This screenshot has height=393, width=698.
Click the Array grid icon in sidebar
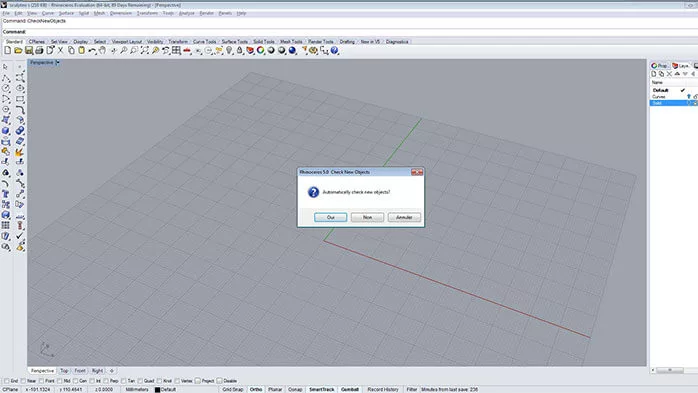[6, 225]
